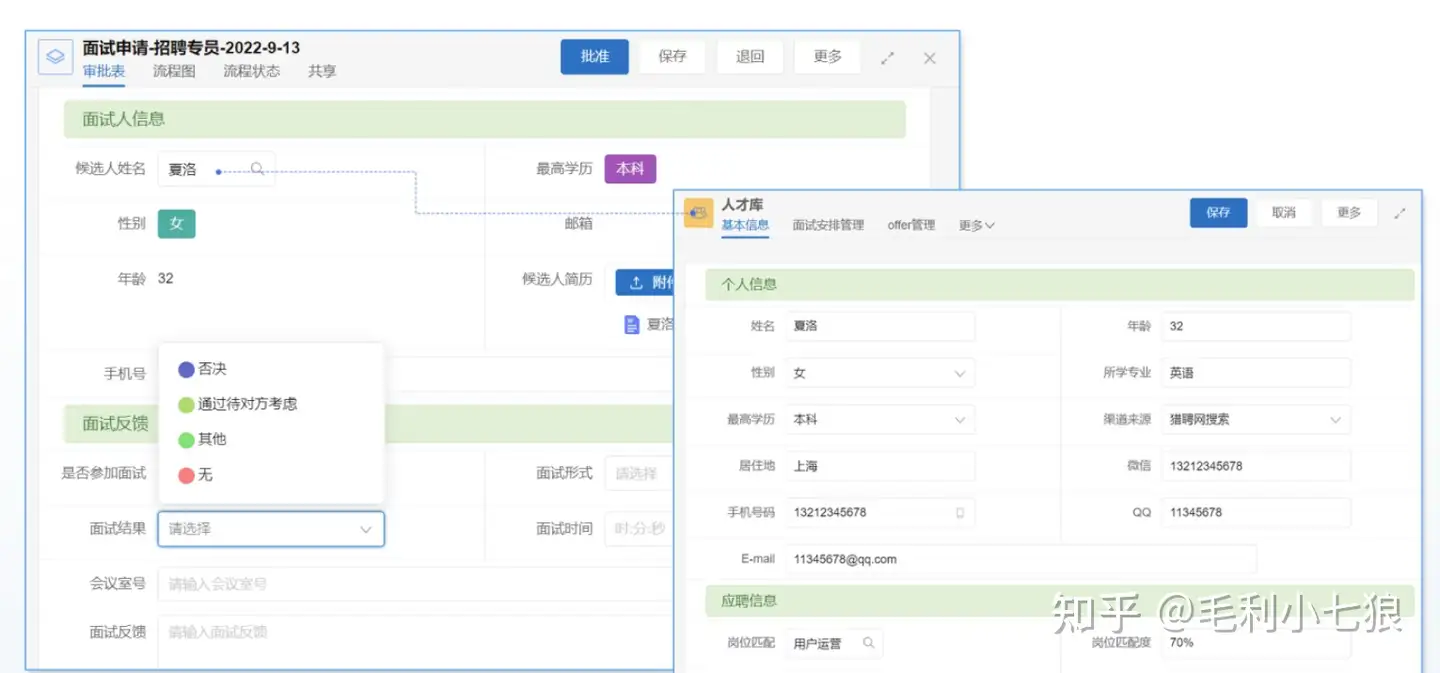Click the 候选人姓名 field with 夏洛

point(216,170)
